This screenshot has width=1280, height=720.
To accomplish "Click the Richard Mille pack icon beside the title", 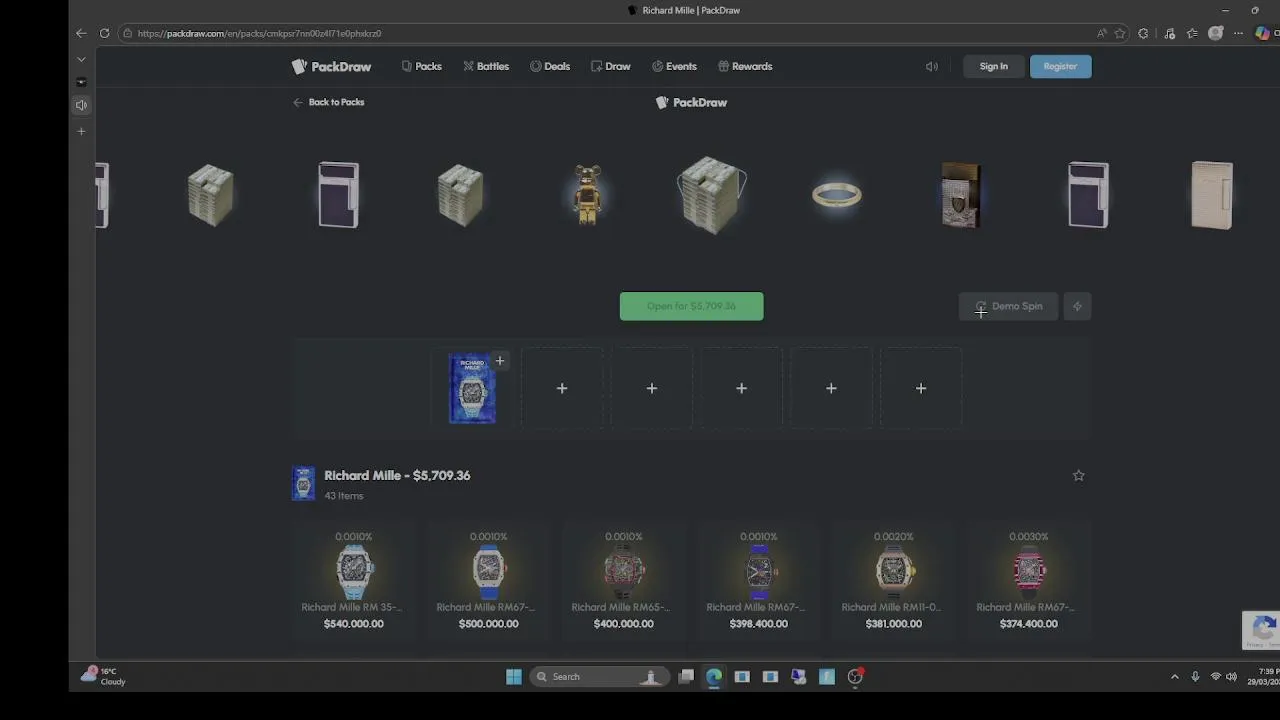I will point(303,483).
